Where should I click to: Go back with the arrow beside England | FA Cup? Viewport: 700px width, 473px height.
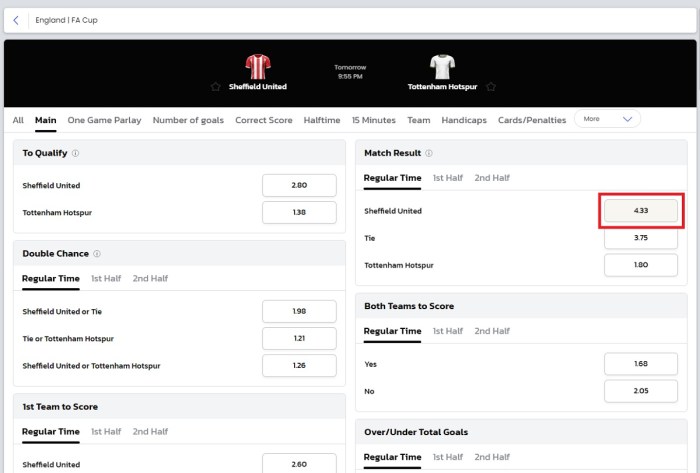coord(16,20)
